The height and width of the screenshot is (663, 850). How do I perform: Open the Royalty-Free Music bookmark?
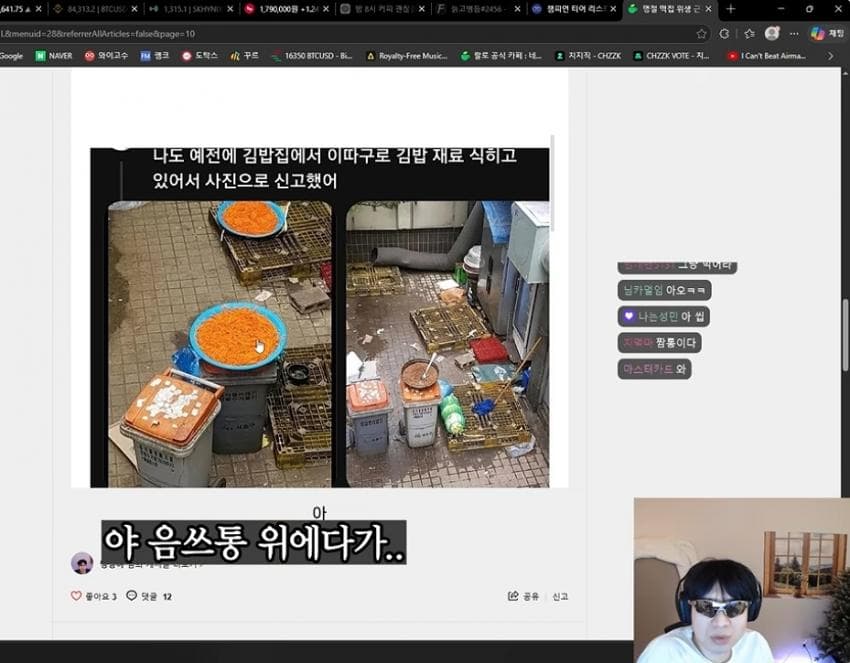[407, 56]
